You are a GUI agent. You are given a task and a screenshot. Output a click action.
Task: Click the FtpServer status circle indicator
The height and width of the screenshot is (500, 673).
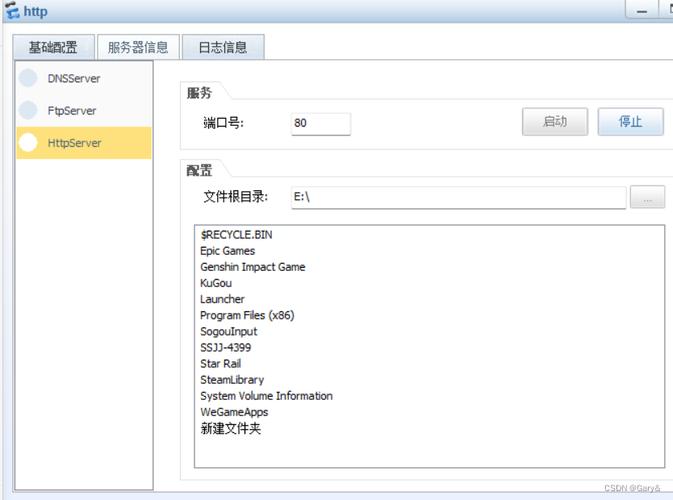[x=28, y=110]
